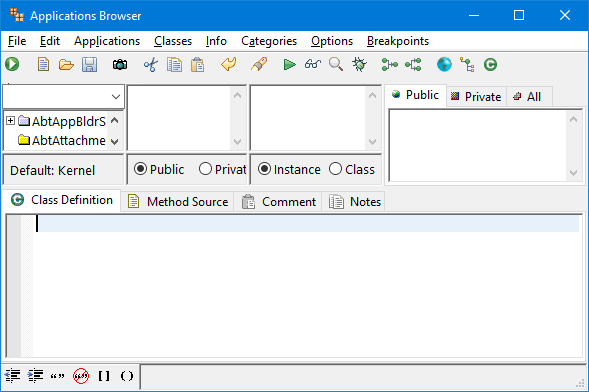Switch to the Method Source tab
This screenshot has height=392, width=589.
(178, 202)
